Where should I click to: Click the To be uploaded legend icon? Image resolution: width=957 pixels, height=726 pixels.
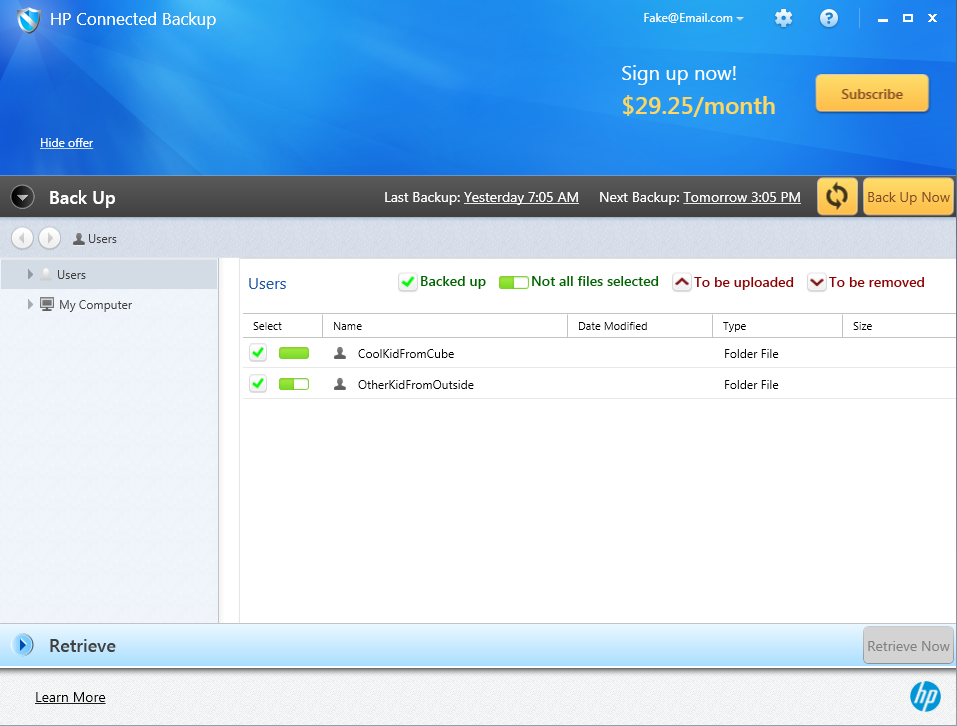coord(682,282)
